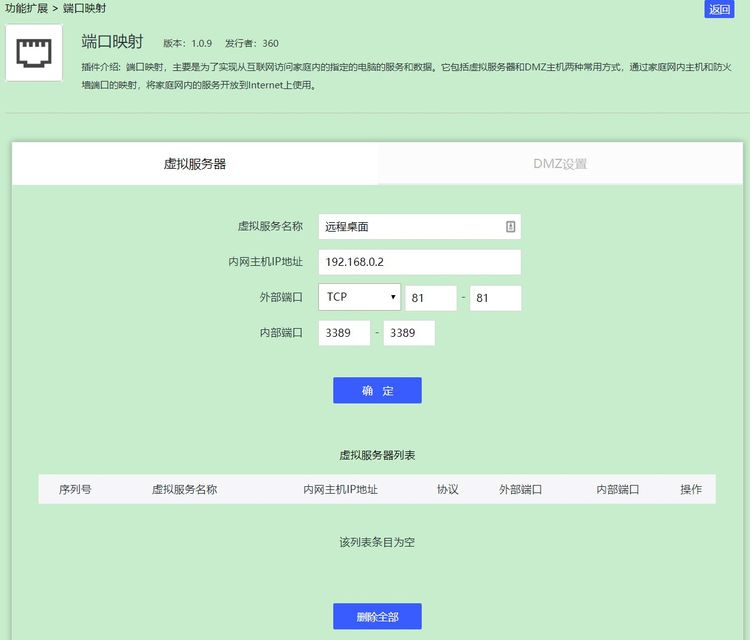
Task: Click the internal port start field 3389
Action: pyautogui.click(x=344, y=333)
